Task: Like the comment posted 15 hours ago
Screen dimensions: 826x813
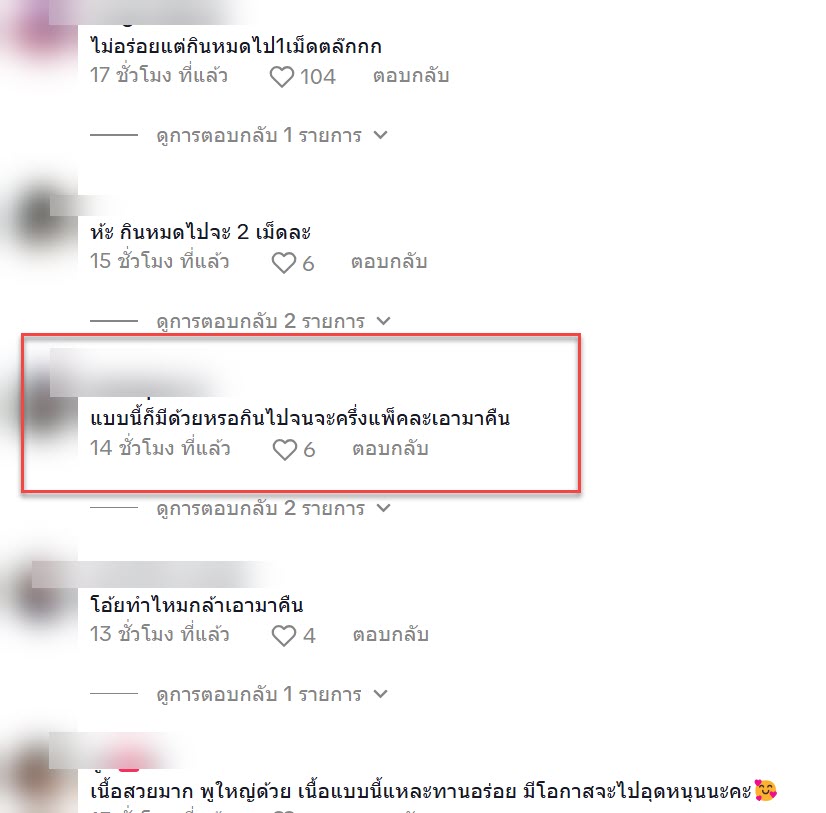Action: pos(283,262)
